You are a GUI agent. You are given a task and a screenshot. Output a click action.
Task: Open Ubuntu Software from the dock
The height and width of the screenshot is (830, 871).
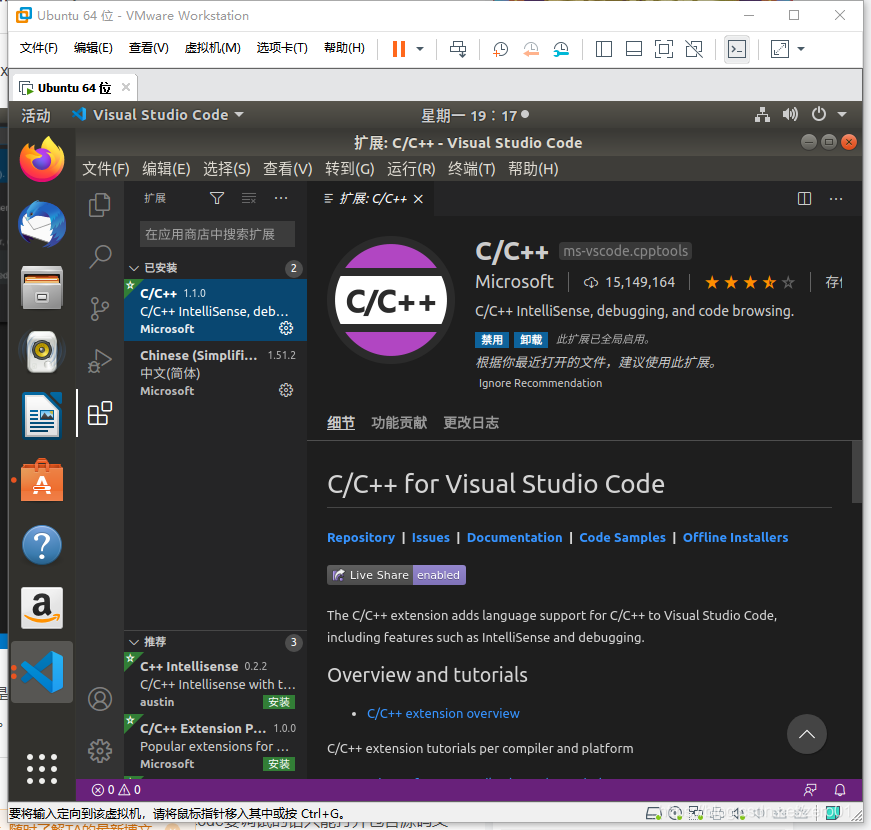42,480
